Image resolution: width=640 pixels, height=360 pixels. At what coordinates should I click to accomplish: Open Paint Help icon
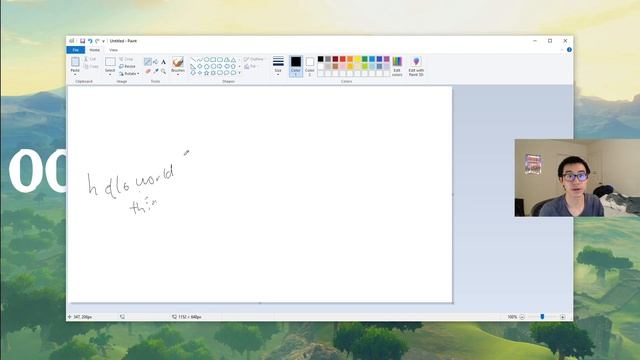(x=569, y=50)
